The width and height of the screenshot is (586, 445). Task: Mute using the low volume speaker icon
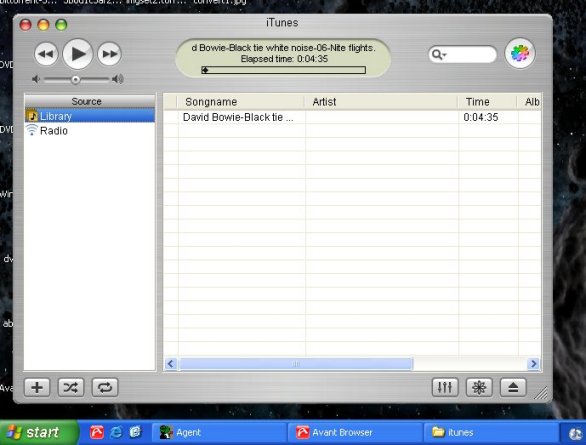coord(36,79)
